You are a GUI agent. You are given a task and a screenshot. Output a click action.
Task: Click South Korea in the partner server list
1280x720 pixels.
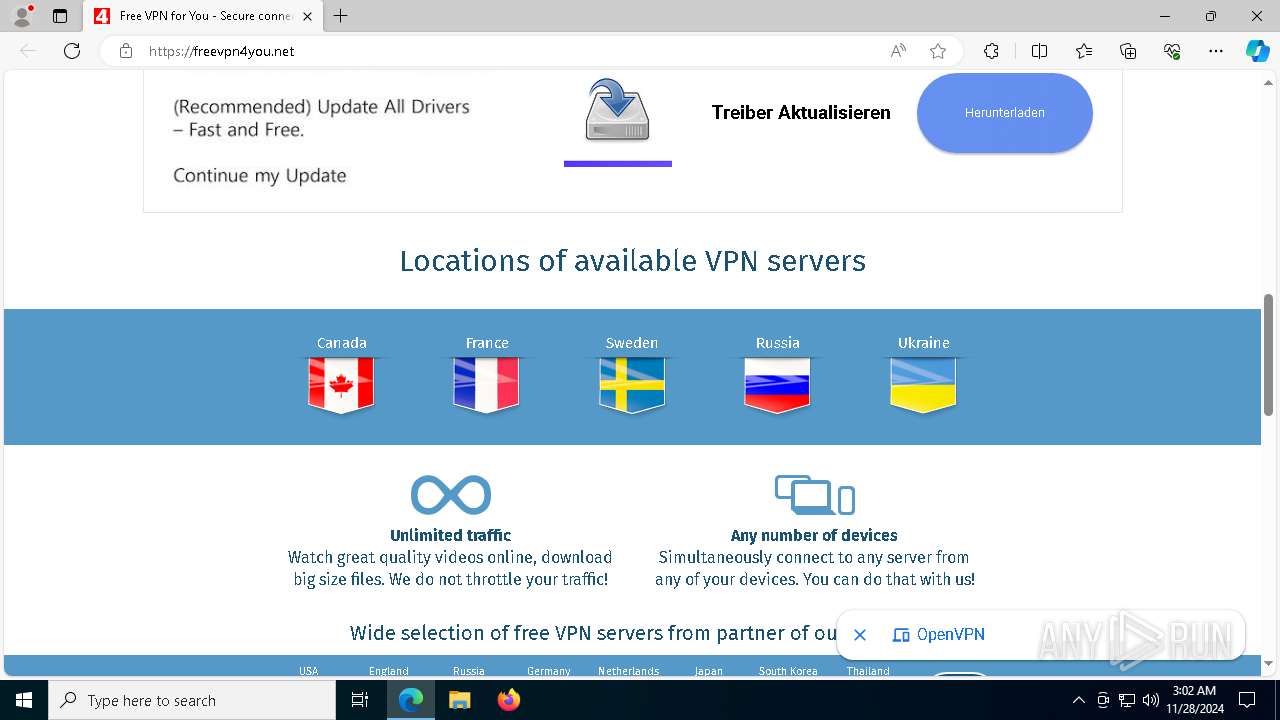coord(788,671)
